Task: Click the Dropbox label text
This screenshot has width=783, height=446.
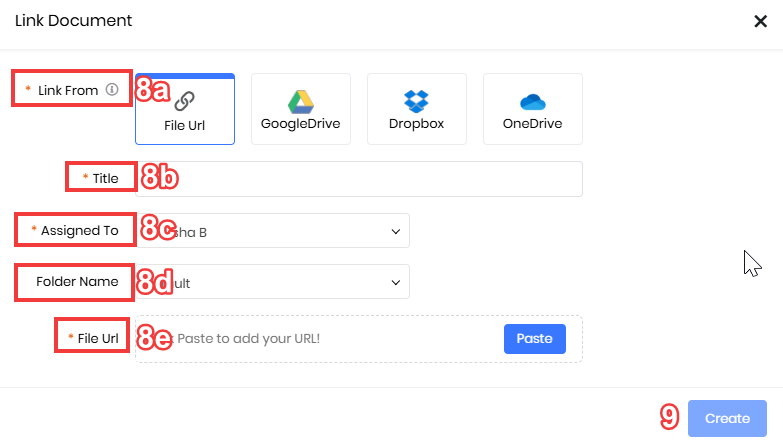Action: coord(416,124)
